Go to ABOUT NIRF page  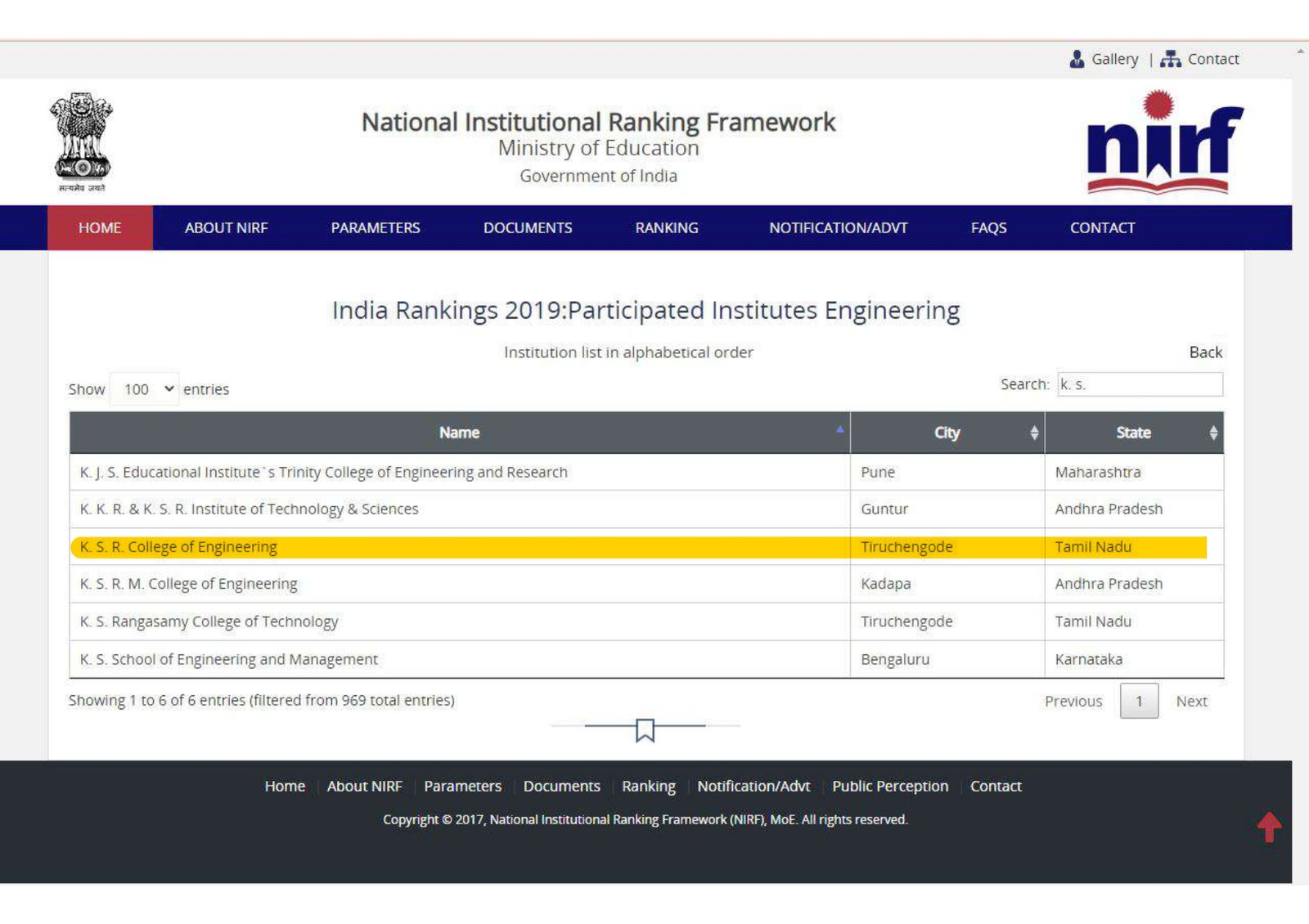point(226,228)
